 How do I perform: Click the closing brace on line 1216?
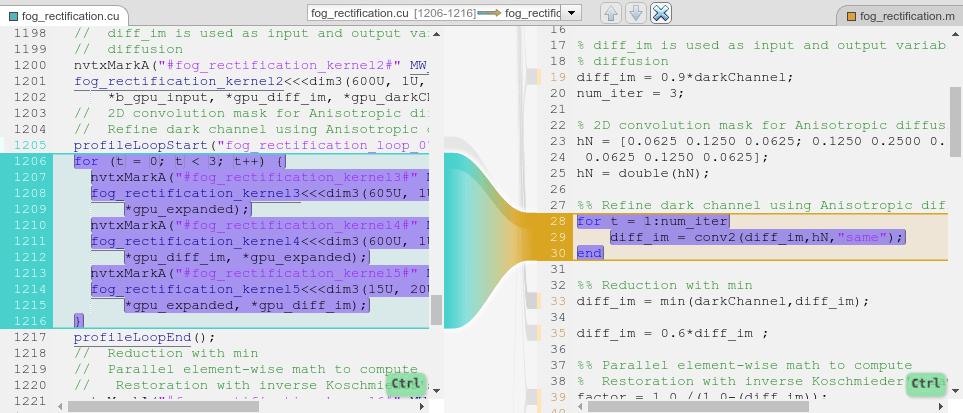[x=78, y=321]
